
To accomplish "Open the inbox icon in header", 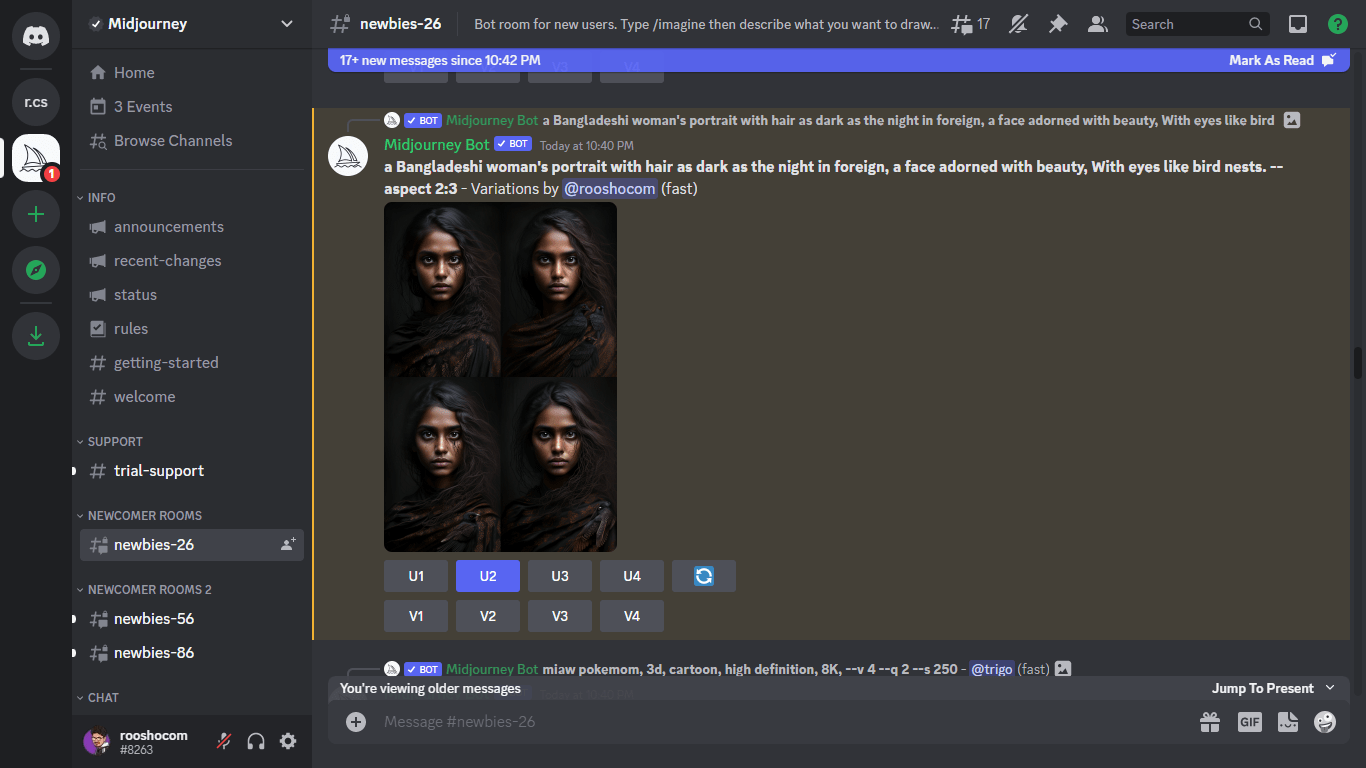I will 1297,24.
